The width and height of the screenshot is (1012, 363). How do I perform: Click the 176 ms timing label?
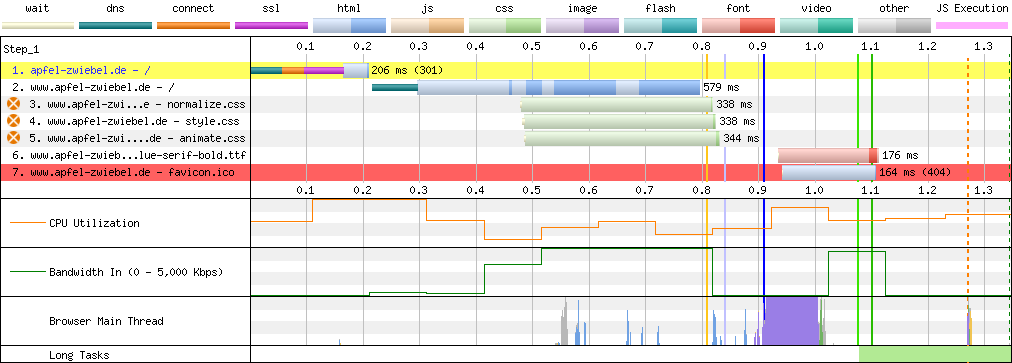900,155
